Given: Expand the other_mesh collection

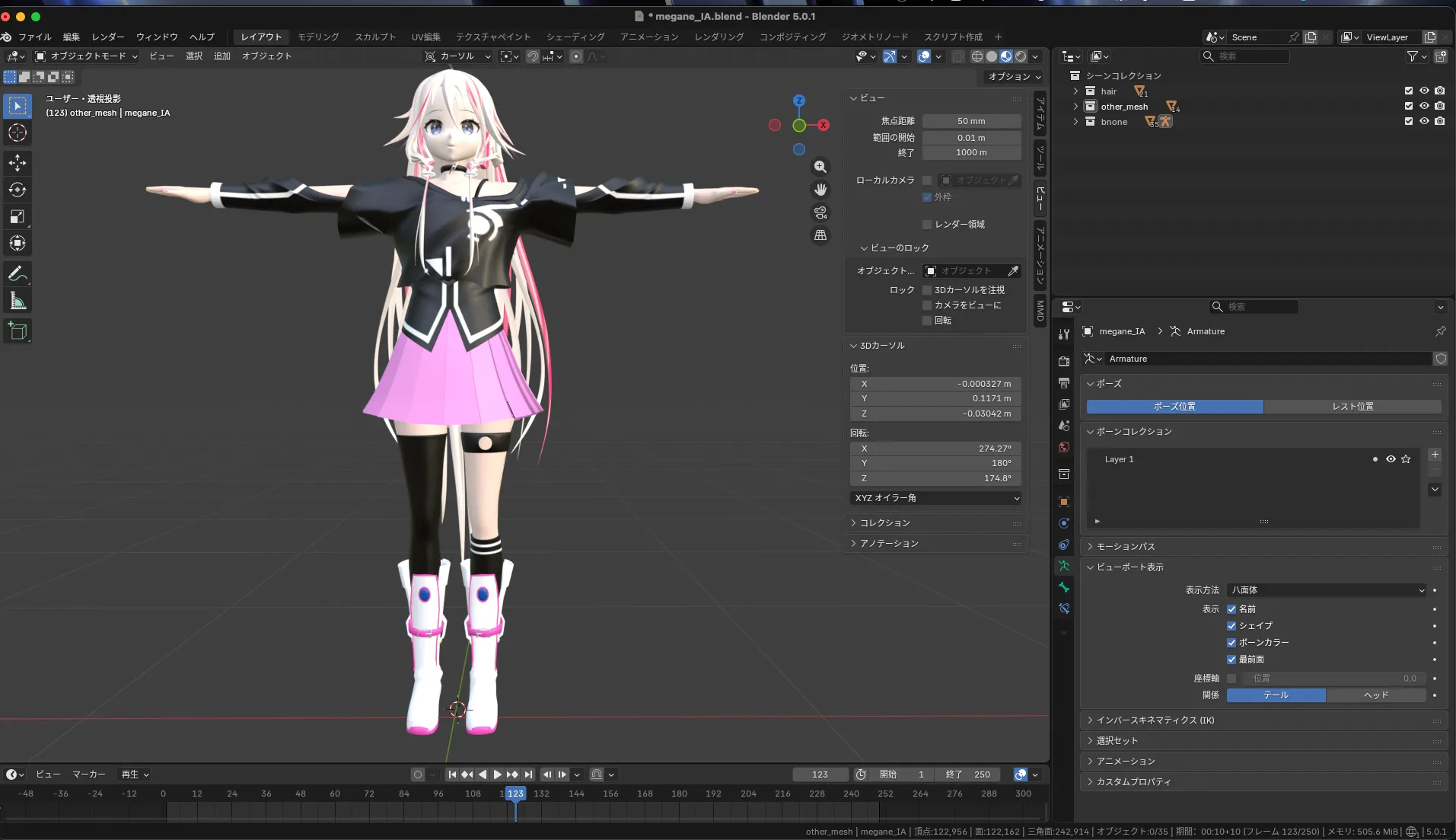Looking at the screenshot, I should coord(1075,107).
